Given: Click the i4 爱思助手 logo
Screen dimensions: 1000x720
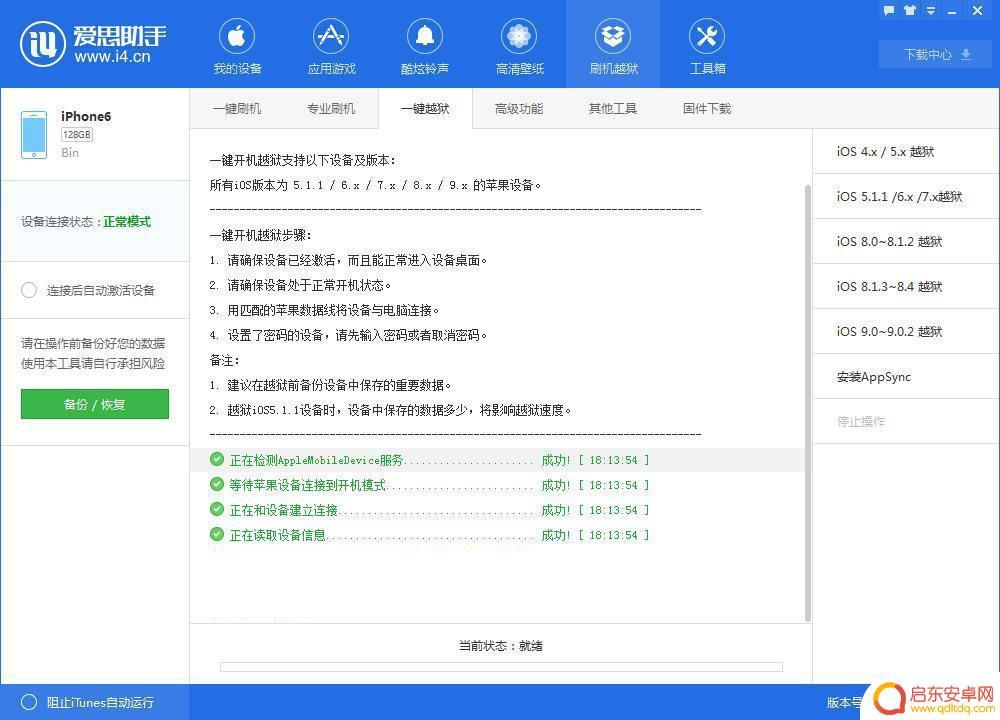Looking at the screenshot, I should click(x=93, y=43).
